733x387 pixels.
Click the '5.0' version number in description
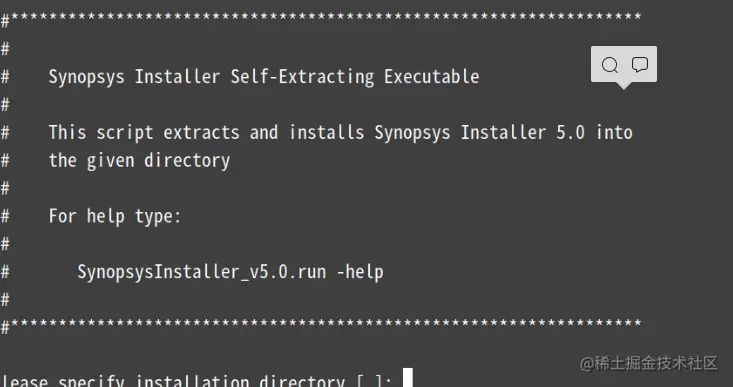coord(570,133)
